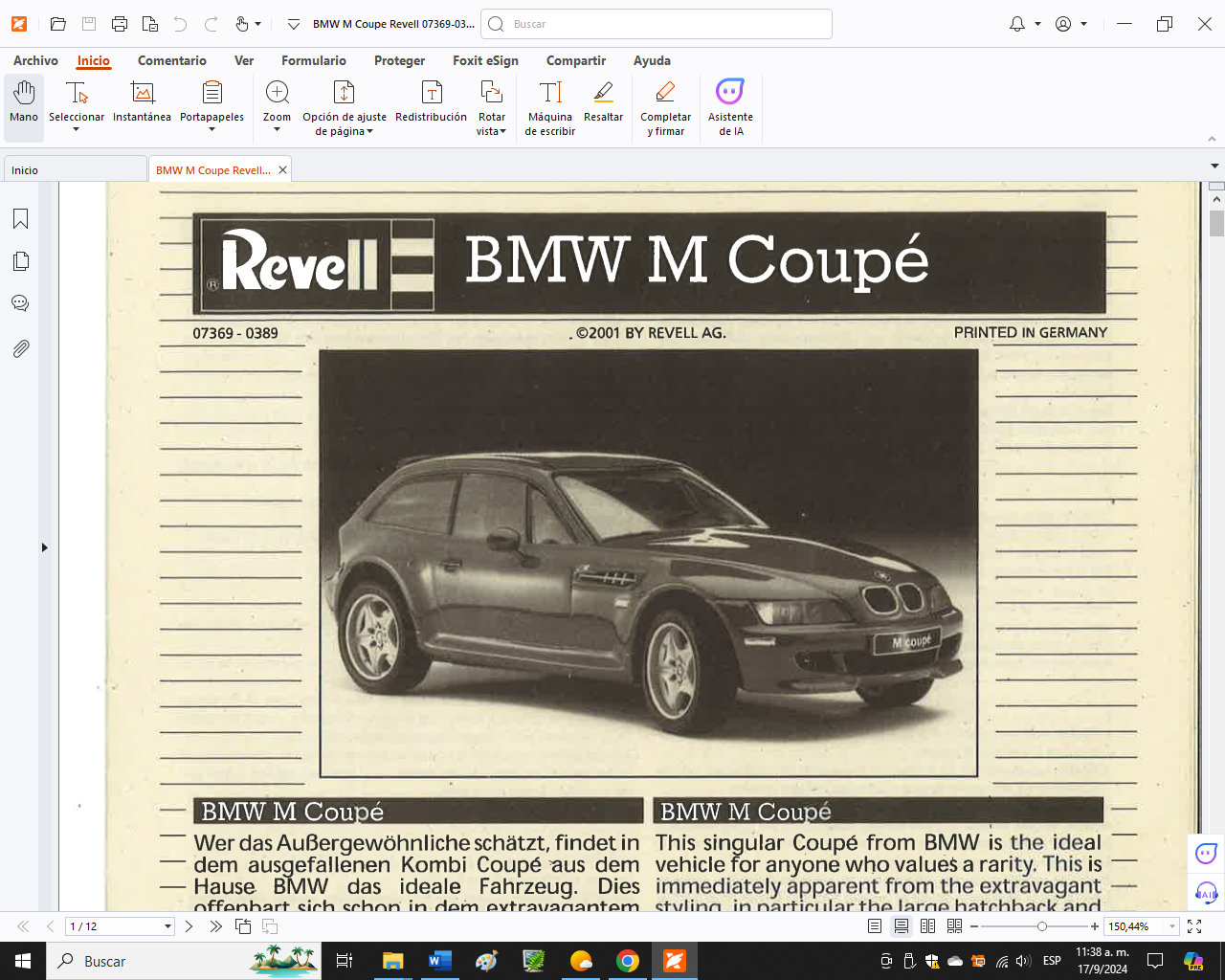Switch to single page view
Image resolution: width=1225 pixels, height=980 pixels.
875,926
